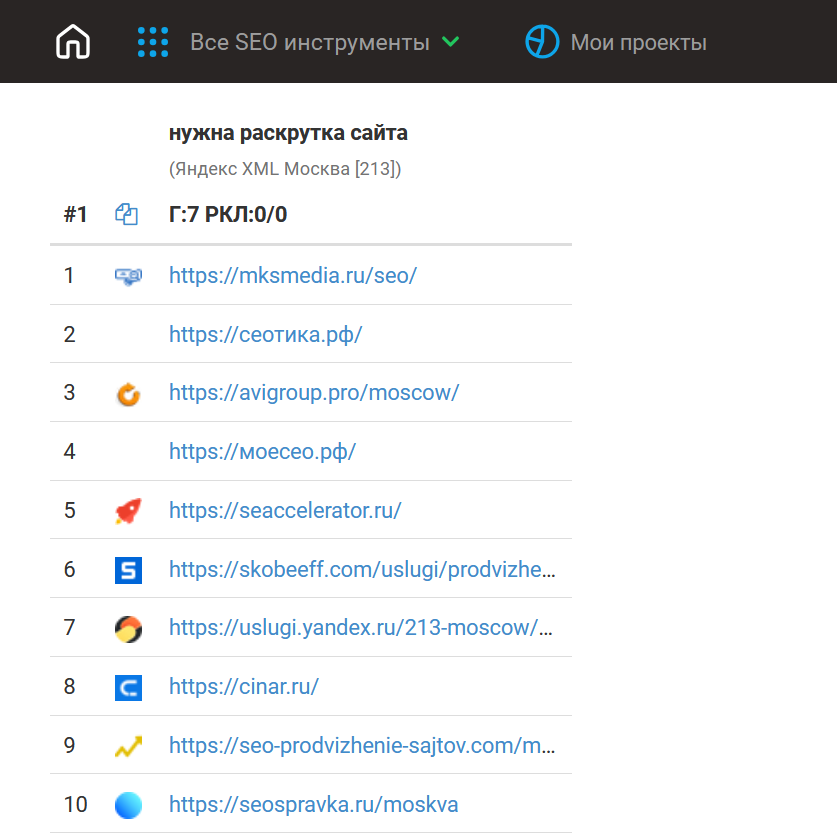Visit the https://cinar.ru/ link
The height and width of the screenshot is (837, 837).
244,687
